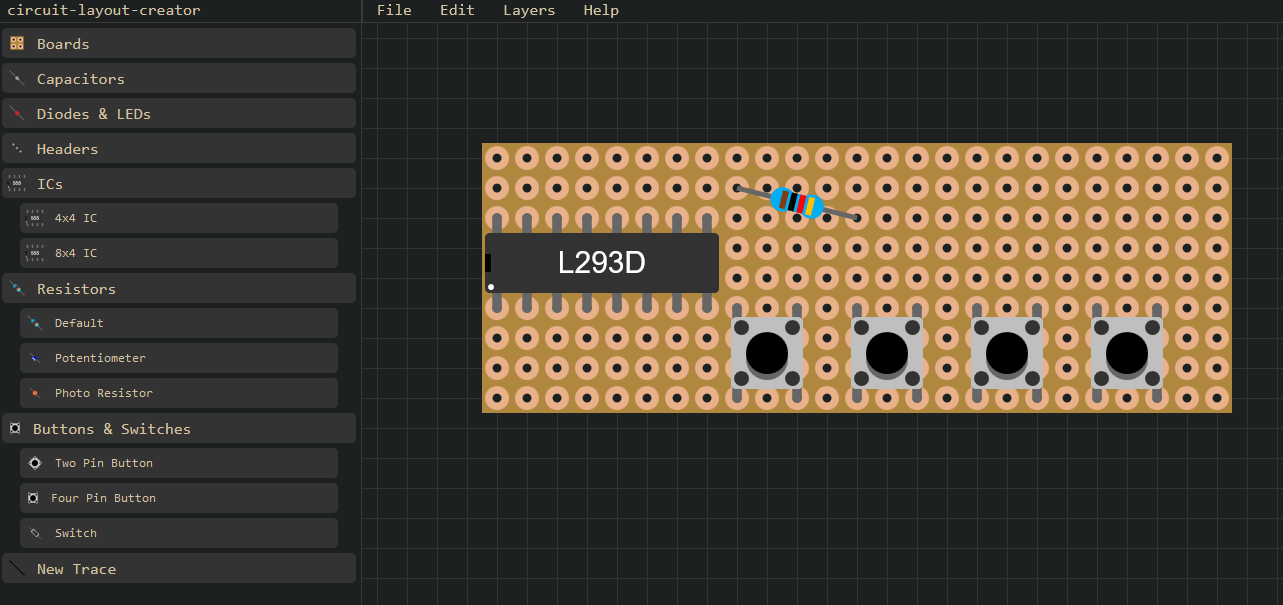The height and width of the screenshot is (605, 1283).
Task: Open the Layers menu
Action: [x=529, y=10]
